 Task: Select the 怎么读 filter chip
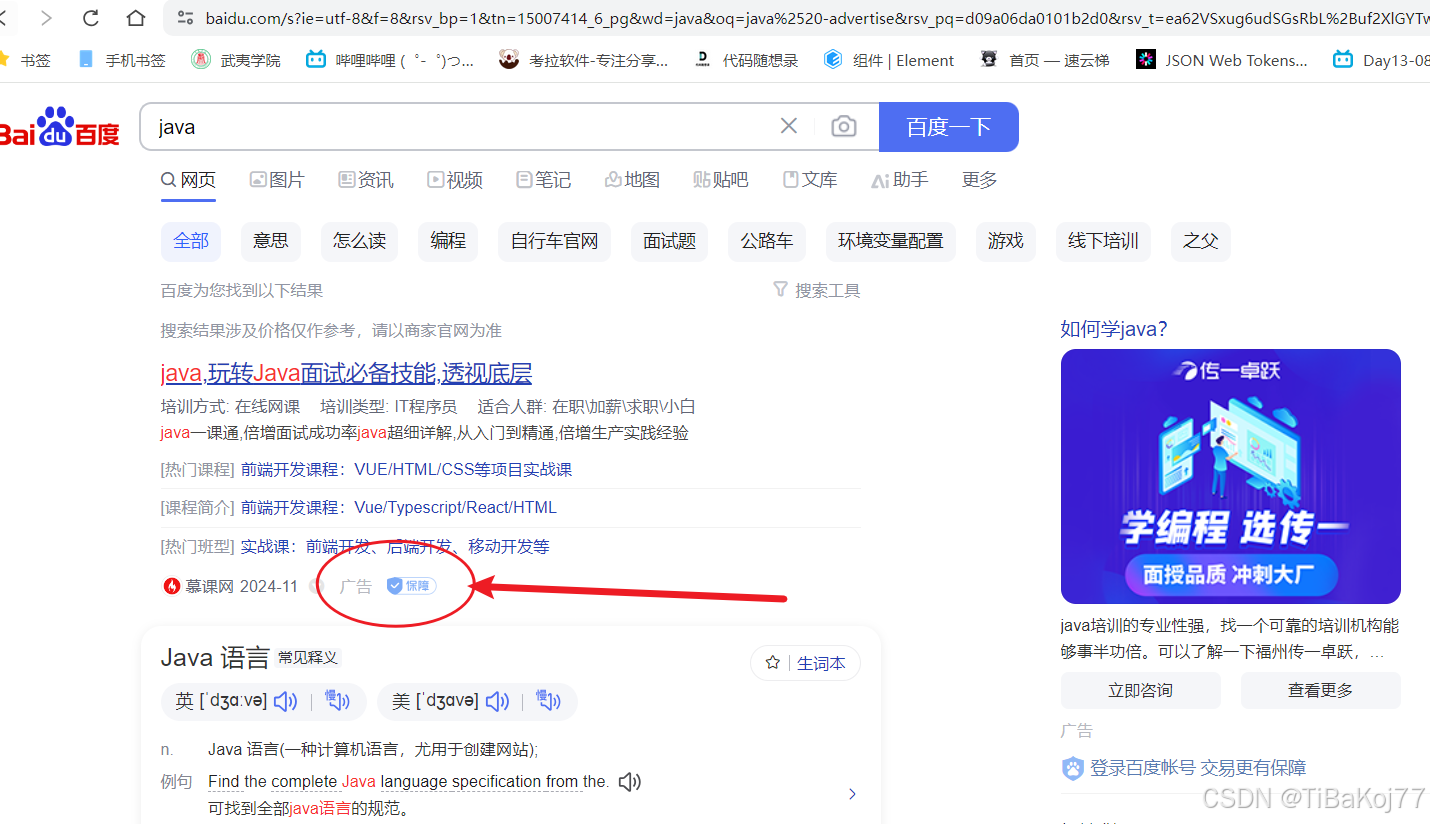pyautogui.click(x=360, y=241)
